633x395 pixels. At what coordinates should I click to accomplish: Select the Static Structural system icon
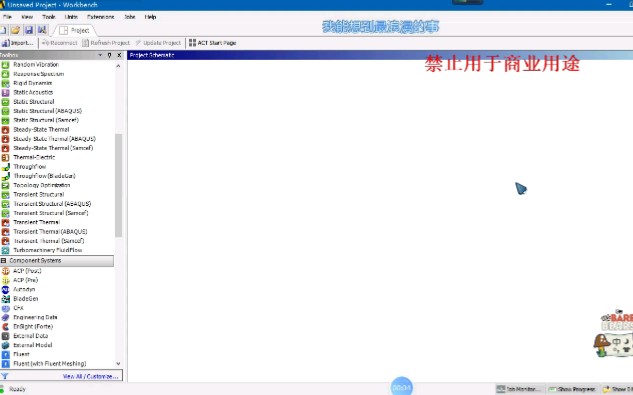point(5,102)
